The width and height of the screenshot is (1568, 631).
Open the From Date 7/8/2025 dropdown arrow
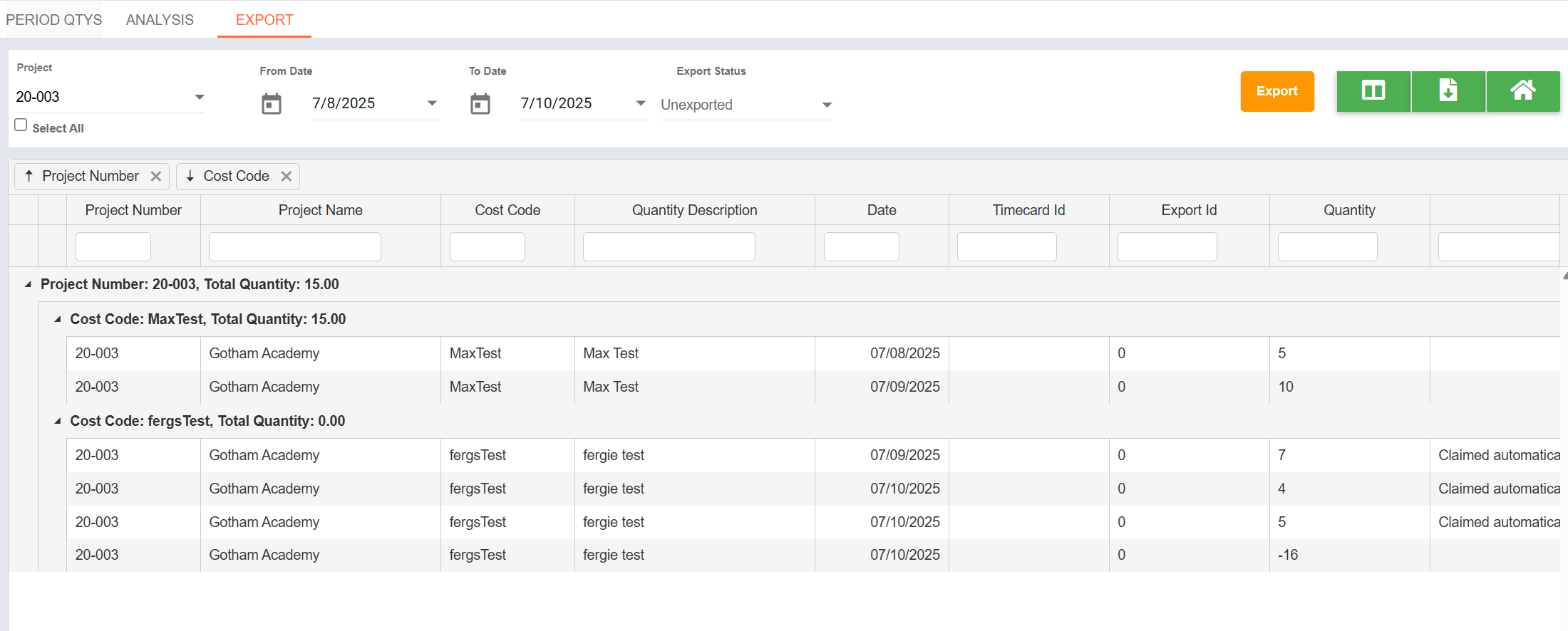point(432,103)
